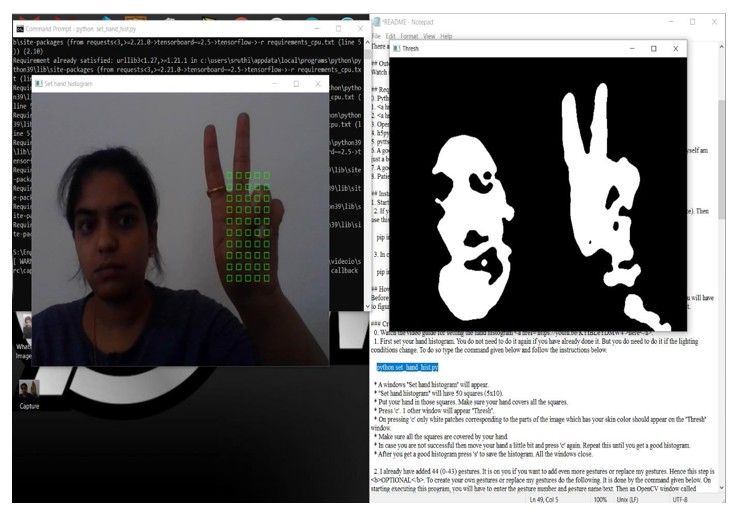Close the Thresh window
The height and width of the screenshot is (520, 744).
pyautogui.click(x=676, y=48)
